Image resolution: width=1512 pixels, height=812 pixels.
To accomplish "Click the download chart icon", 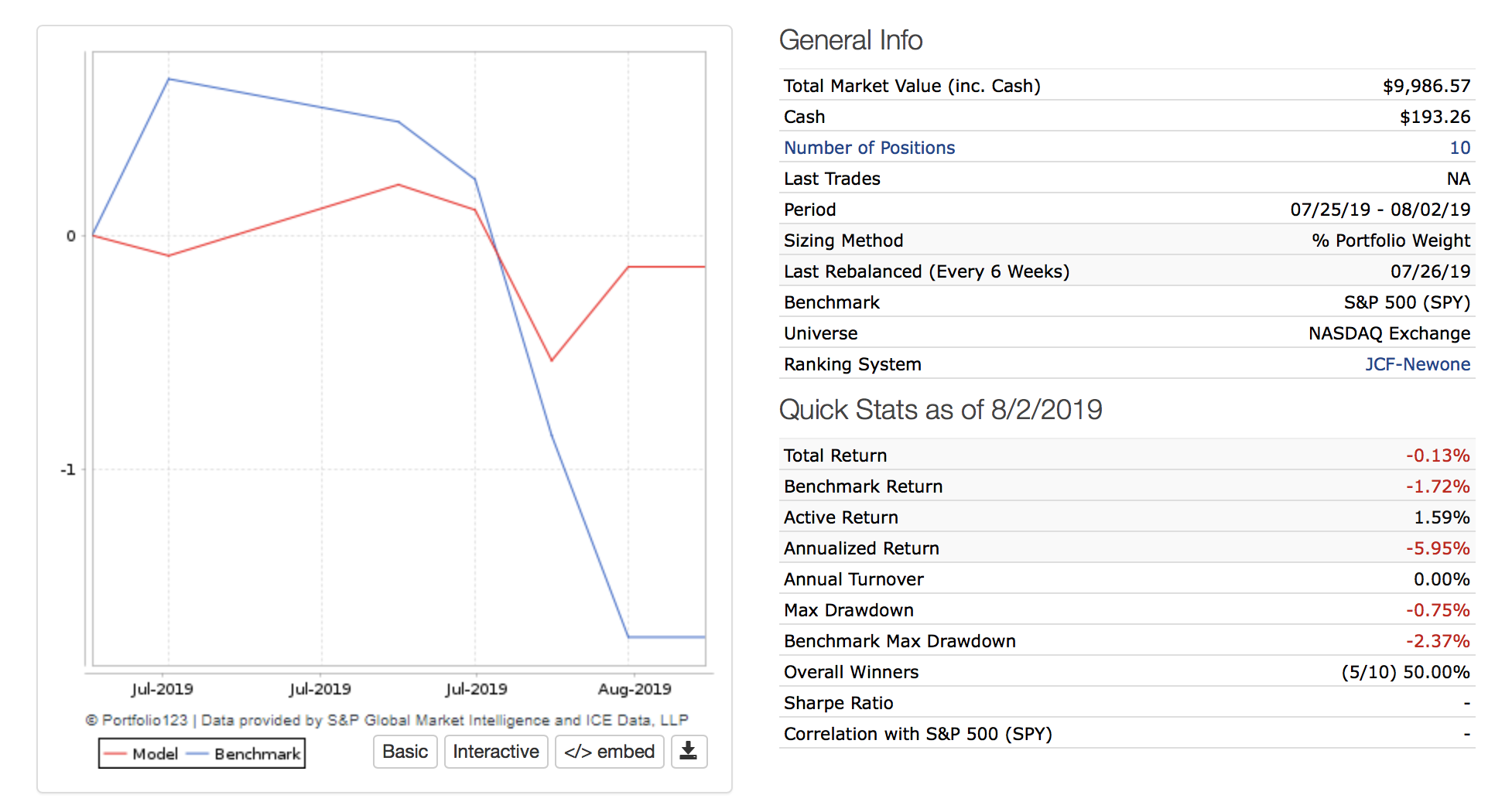I will click(x=689, y=752).
